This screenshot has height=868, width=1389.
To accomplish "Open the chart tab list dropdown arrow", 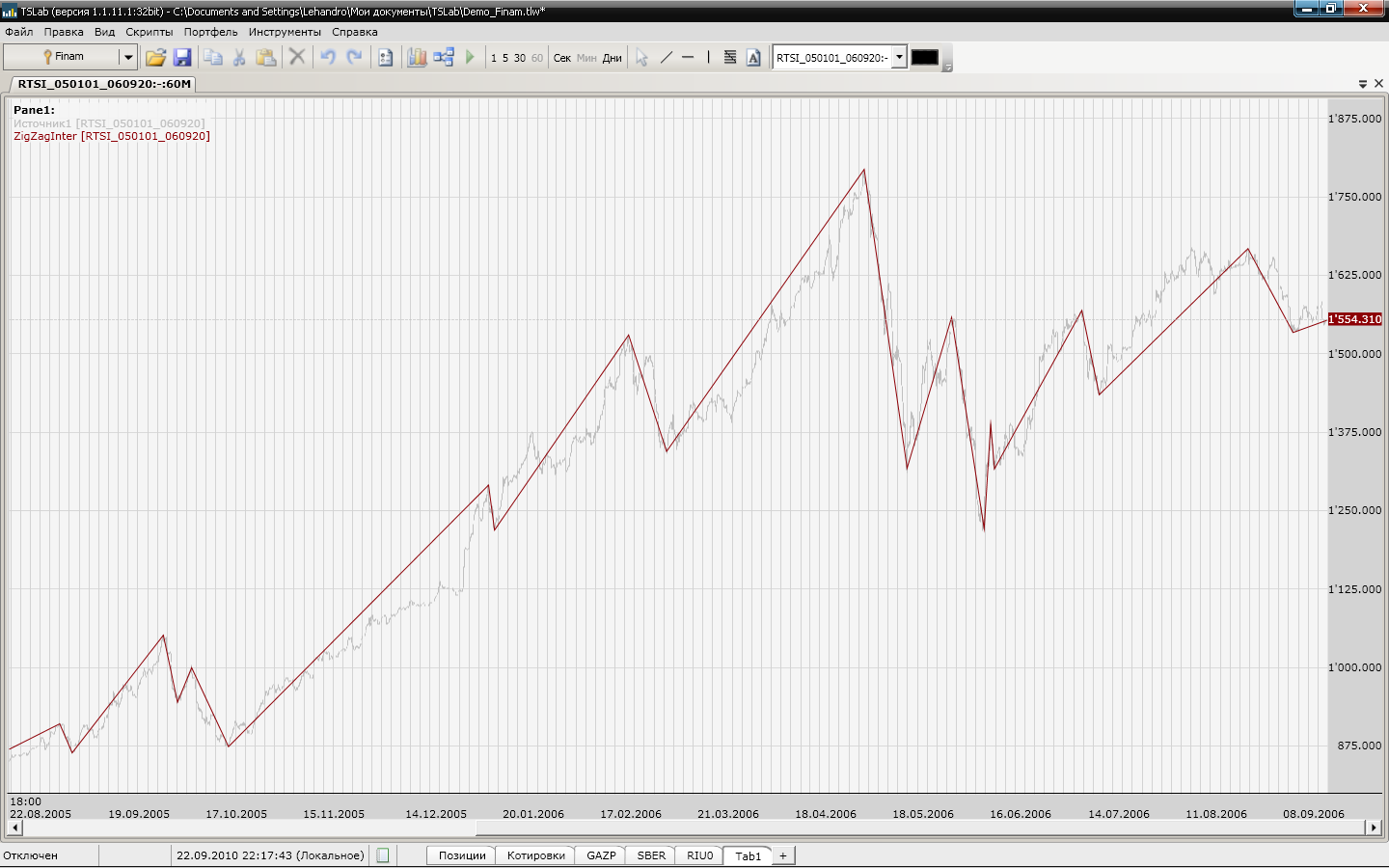I will pyautogui.click(x=1363, y=84).
